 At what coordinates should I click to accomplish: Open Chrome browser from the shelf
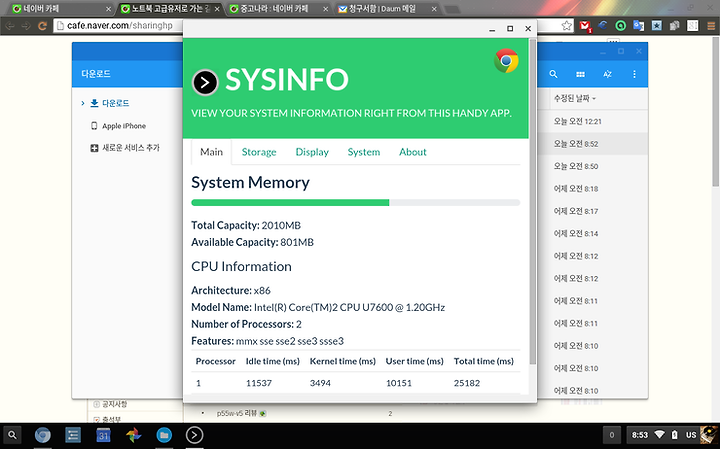pyautogui.click(x=43, y=435)
